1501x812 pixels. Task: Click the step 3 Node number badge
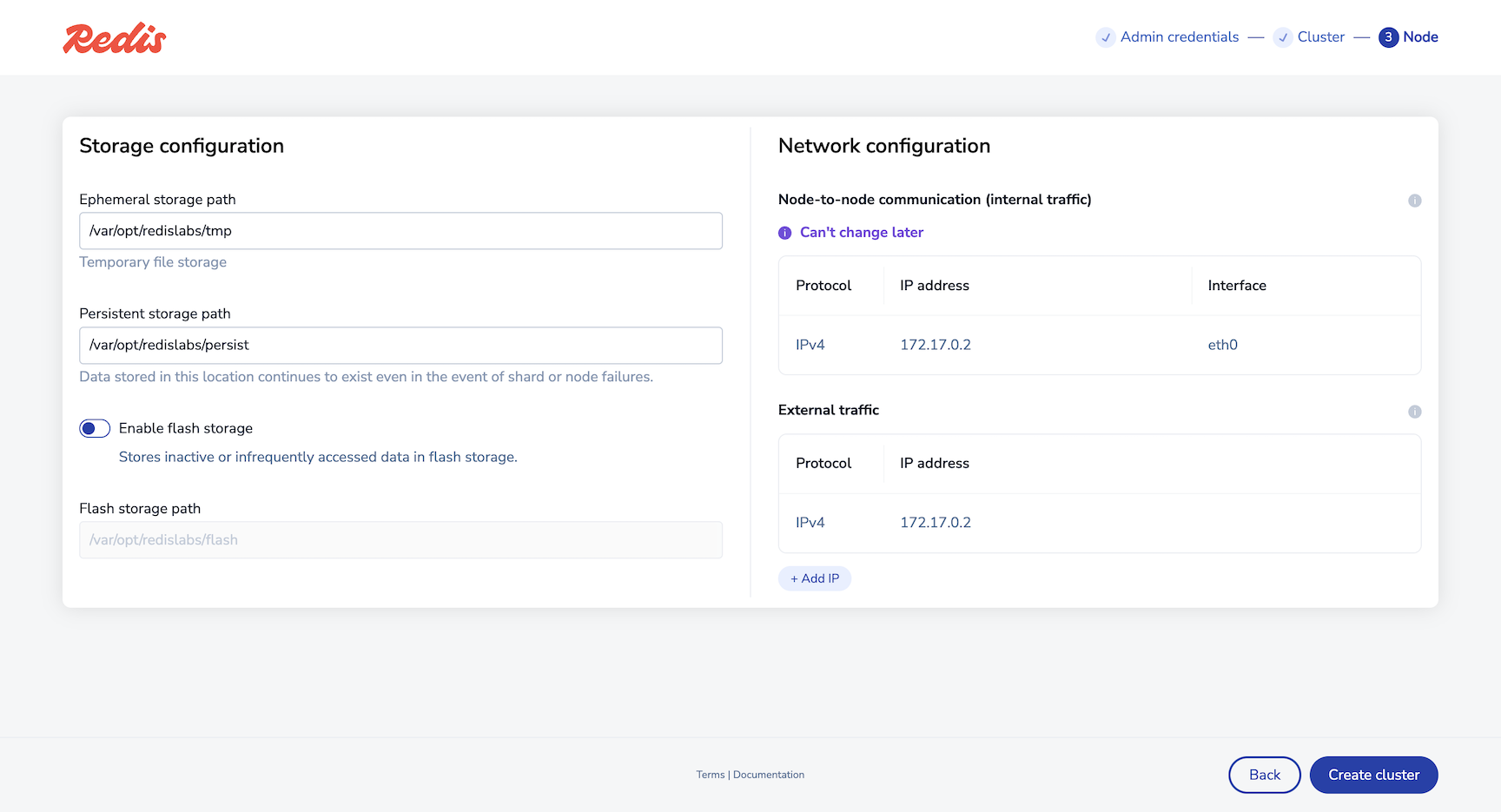(1388, 37)
